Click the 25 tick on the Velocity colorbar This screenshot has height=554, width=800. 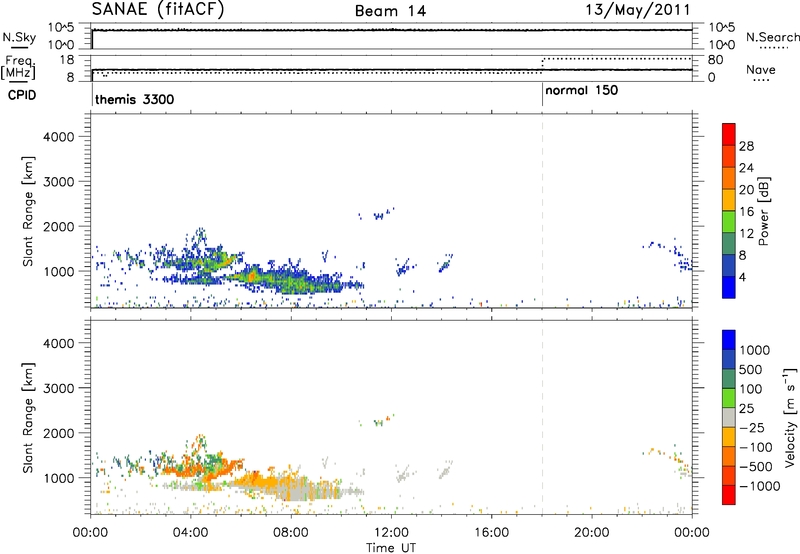coord(746,408)
